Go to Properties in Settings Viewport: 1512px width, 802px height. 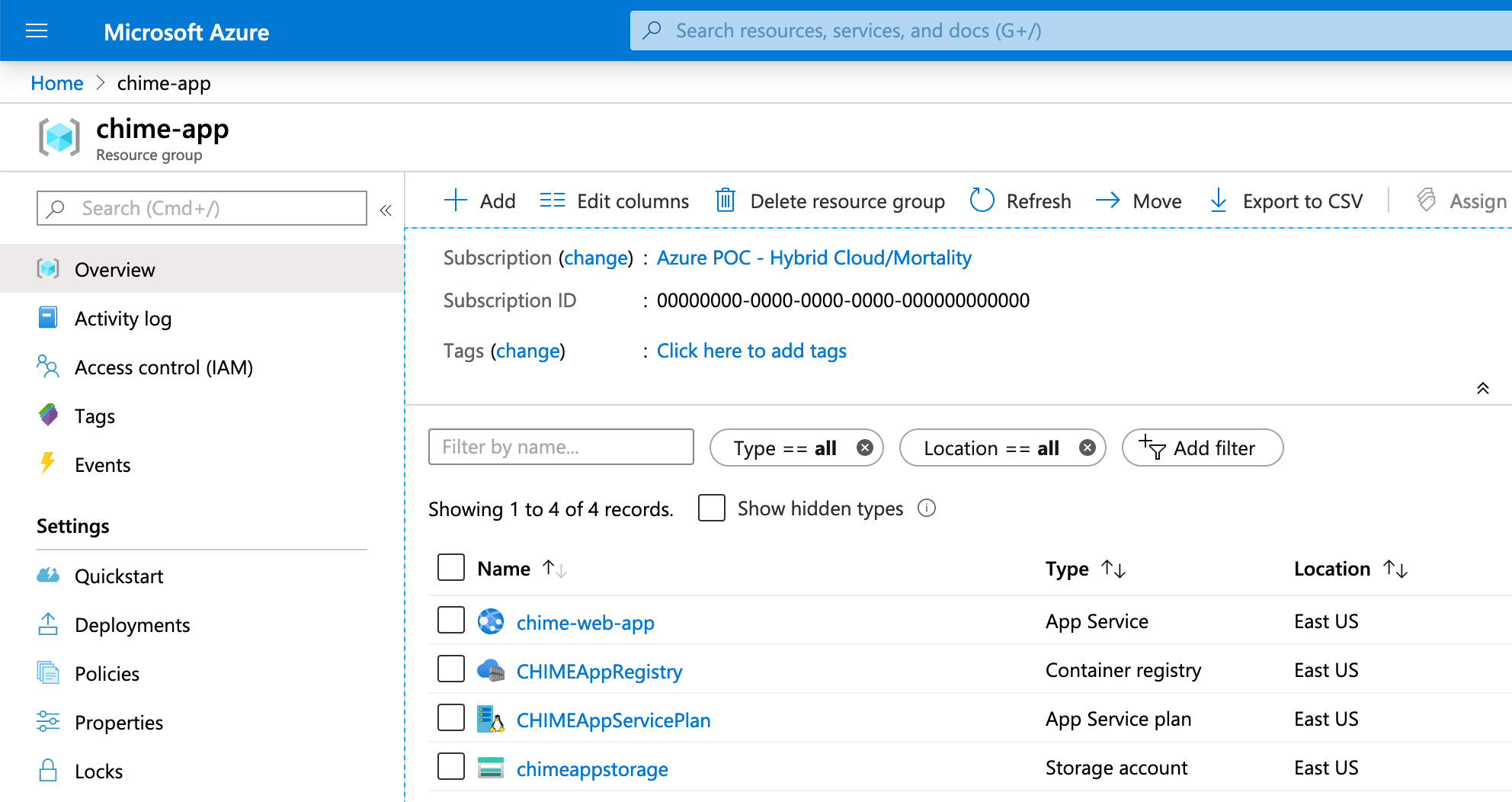tap(202, 721)
